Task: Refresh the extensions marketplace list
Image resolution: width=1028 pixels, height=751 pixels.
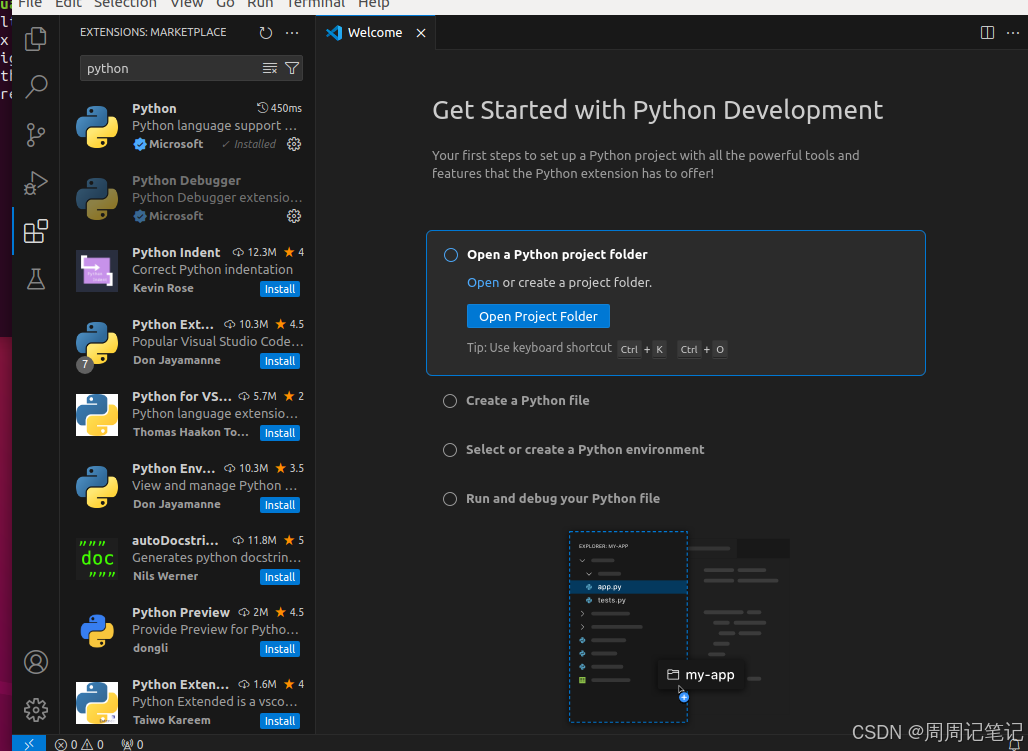Action: (x=265, y=32)
